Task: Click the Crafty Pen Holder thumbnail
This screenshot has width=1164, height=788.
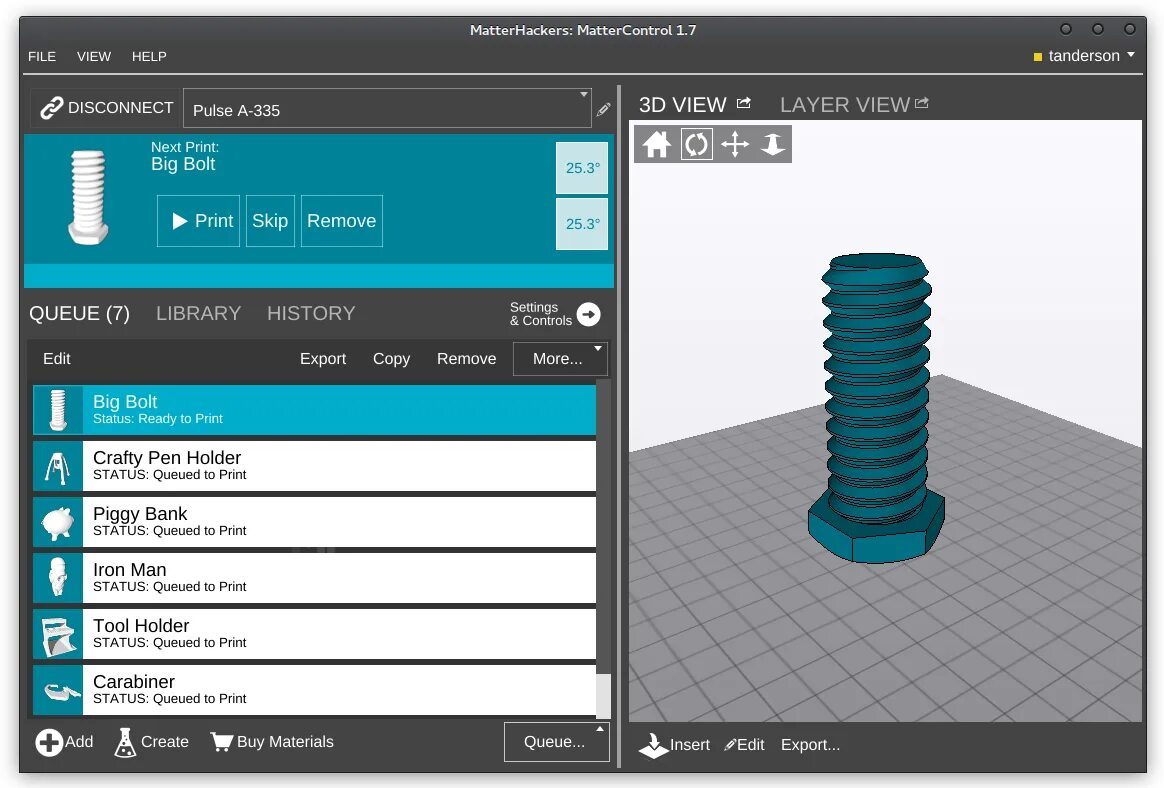Action: click(58, 466)
